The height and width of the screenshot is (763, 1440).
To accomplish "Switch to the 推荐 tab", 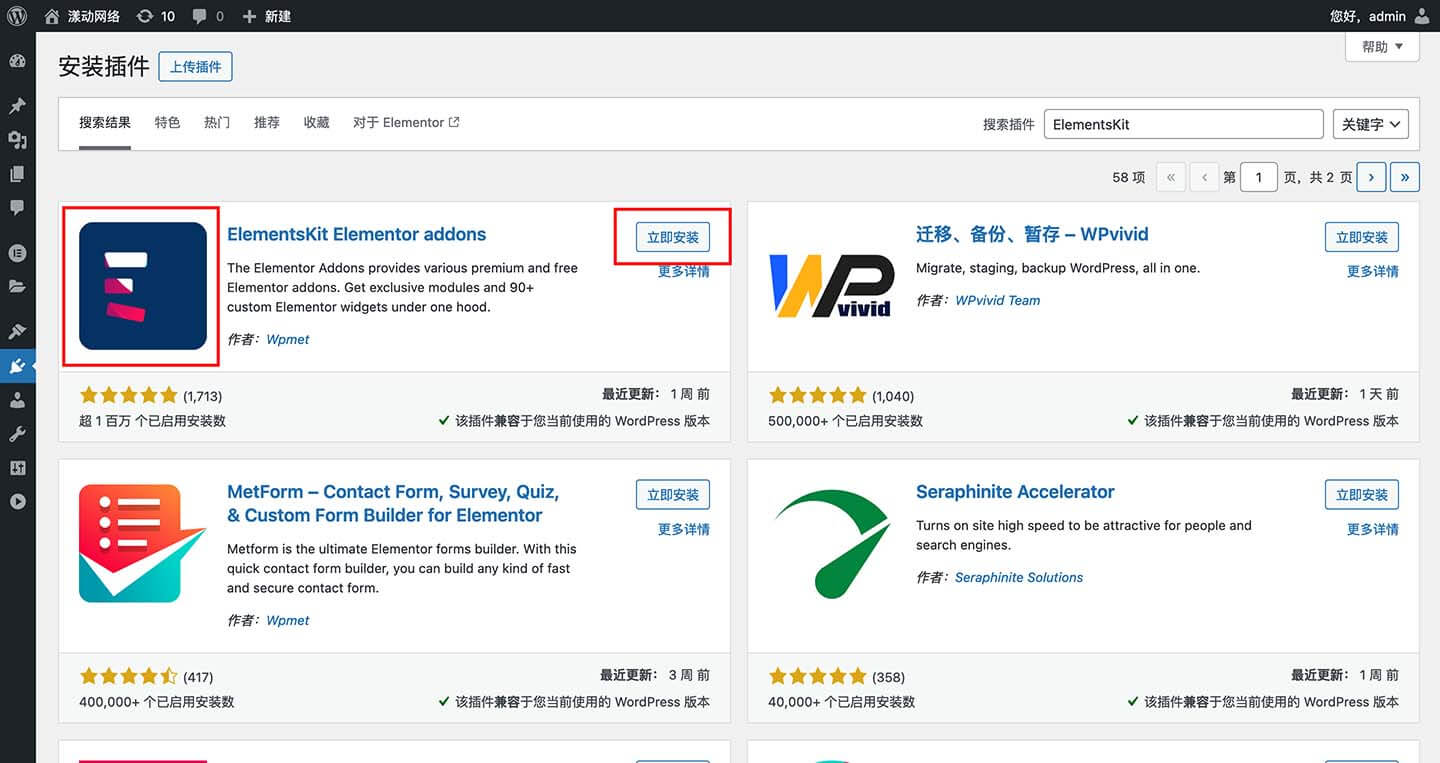I will pos(267,123).
